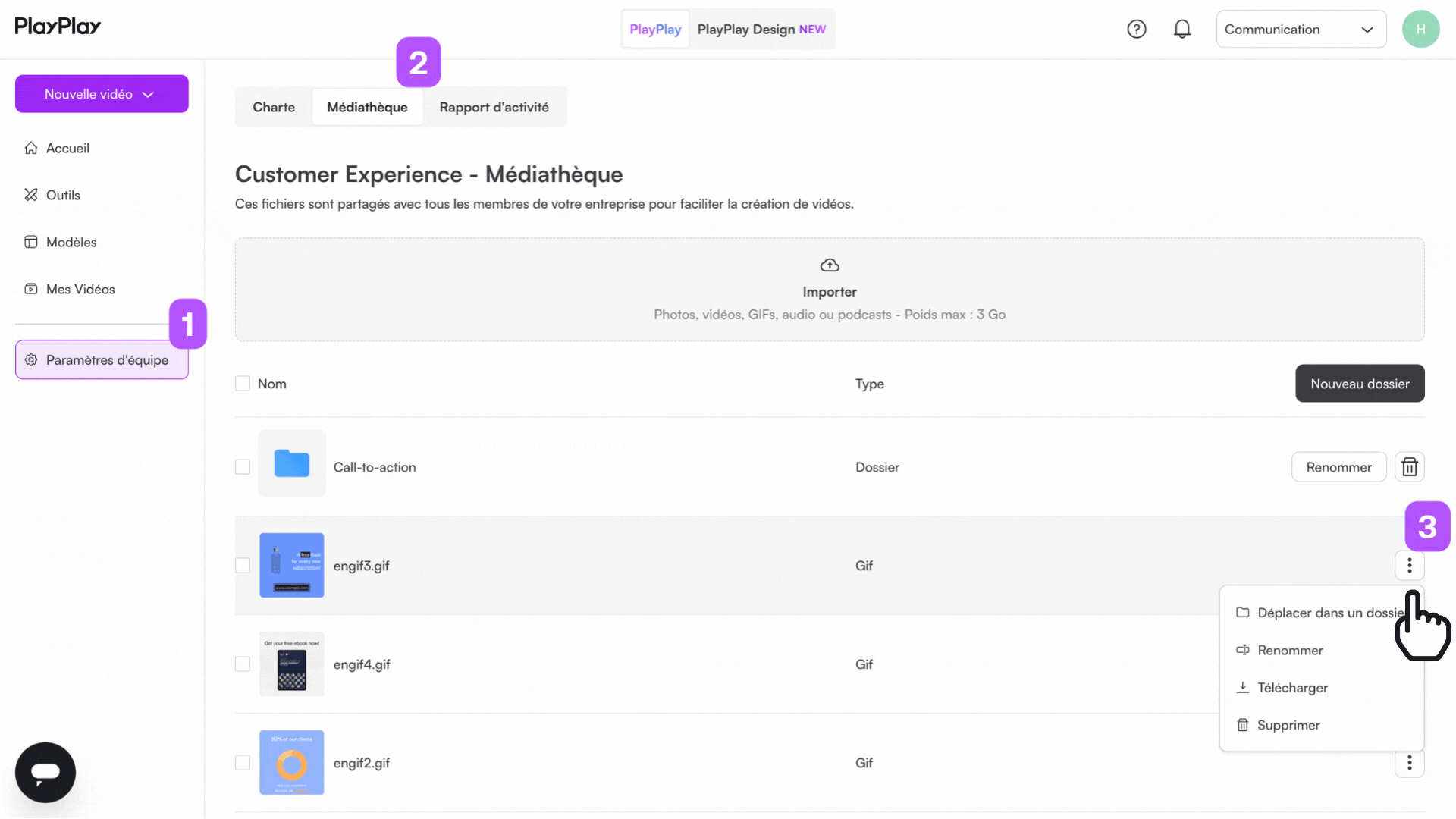Viewport: 1456px width, 819px height.
Task: Open the engif4.gif thumbnail
Action: coord(292,664)
